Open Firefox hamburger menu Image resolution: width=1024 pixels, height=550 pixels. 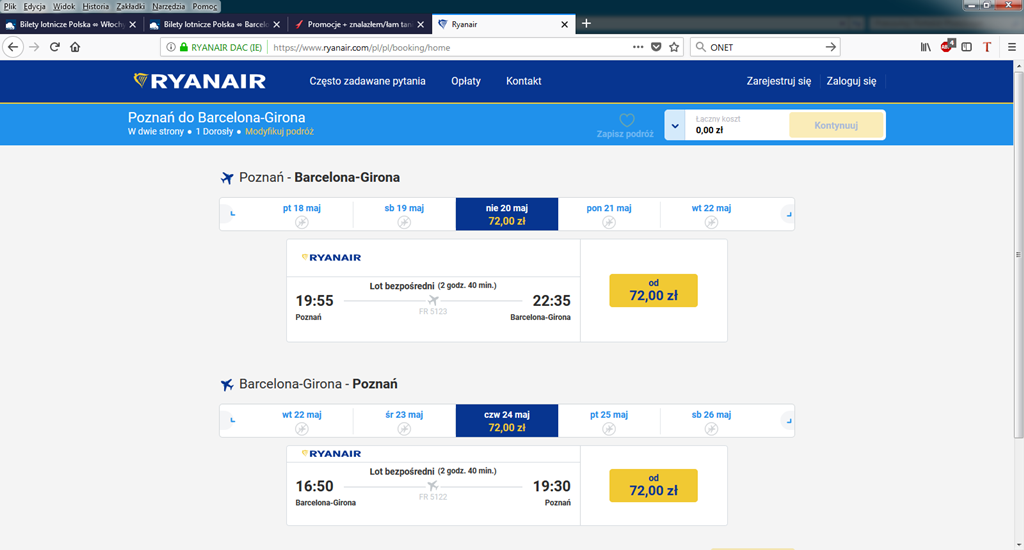1012,47
